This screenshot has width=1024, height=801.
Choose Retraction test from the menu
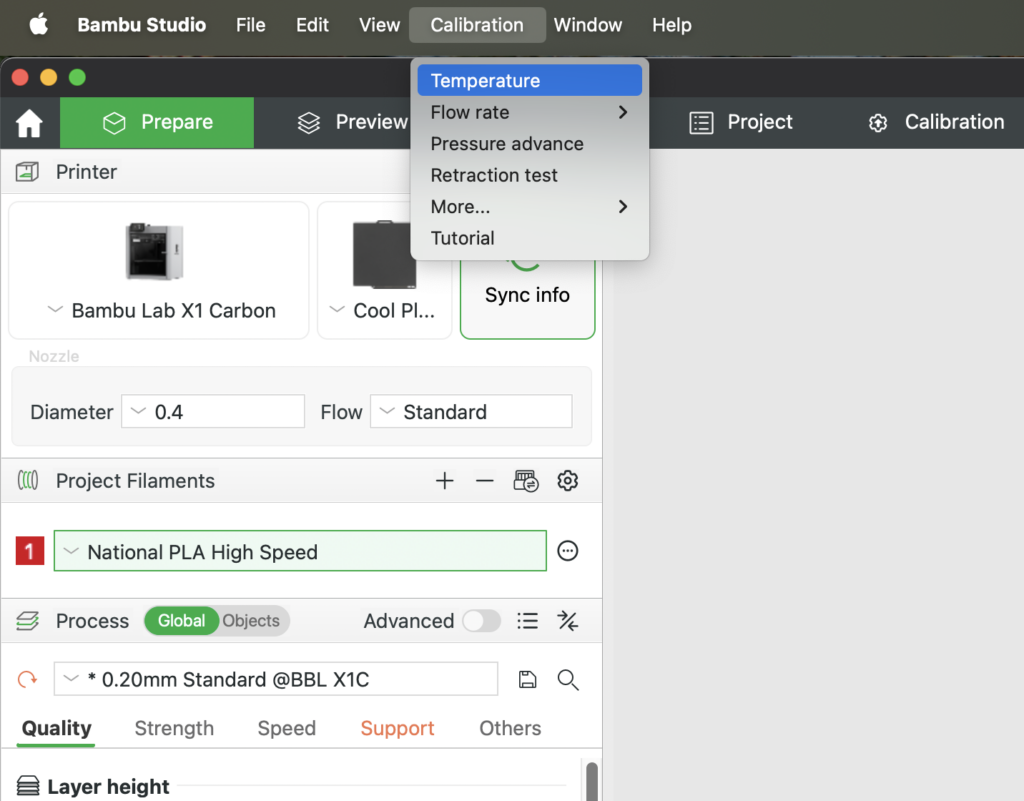pyautogui.click(x=530, y=175)
